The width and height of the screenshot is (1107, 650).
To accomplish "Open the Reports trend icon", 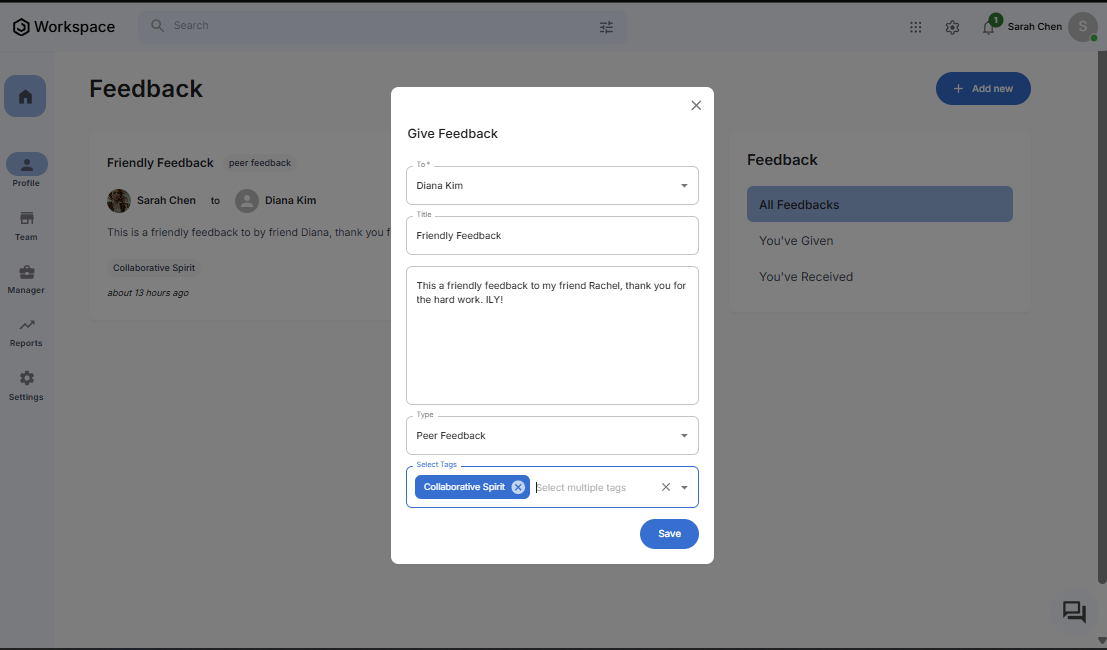I will pos(26,325).
